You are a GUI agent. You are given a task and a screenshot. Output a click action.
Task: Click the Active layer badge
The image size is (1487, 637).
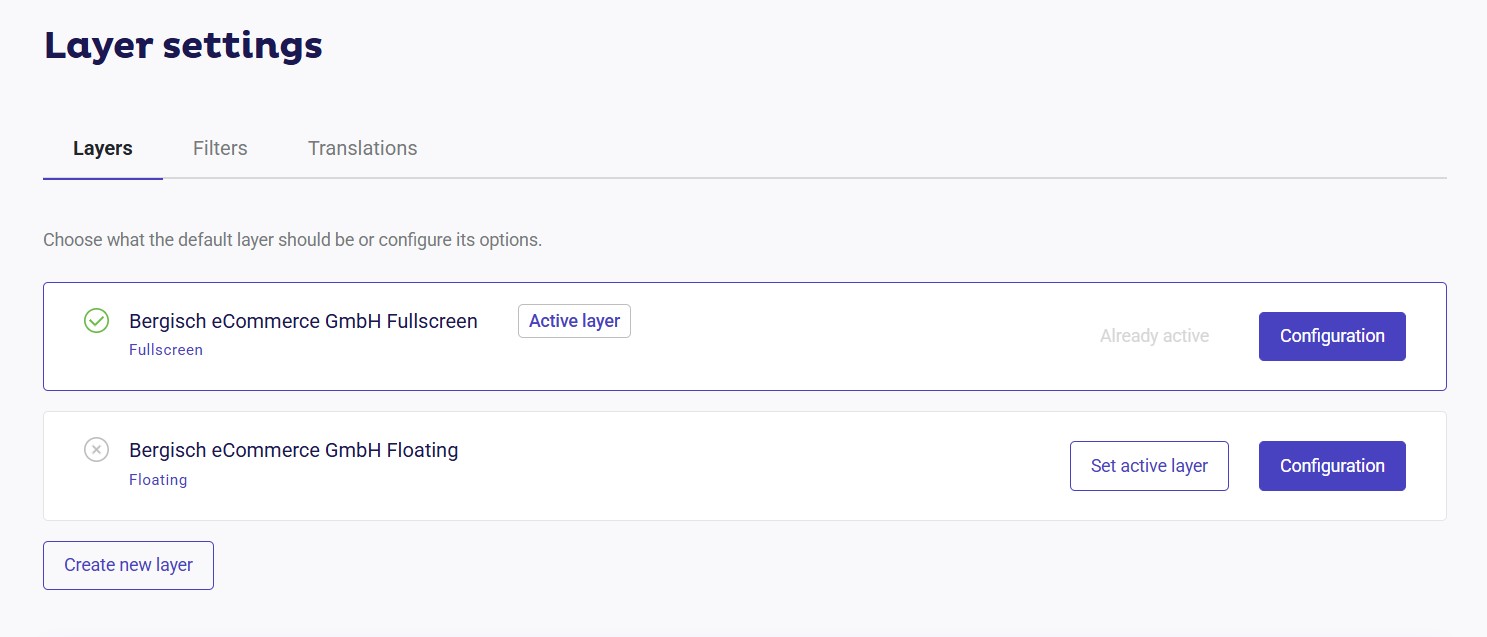point(574,321)
